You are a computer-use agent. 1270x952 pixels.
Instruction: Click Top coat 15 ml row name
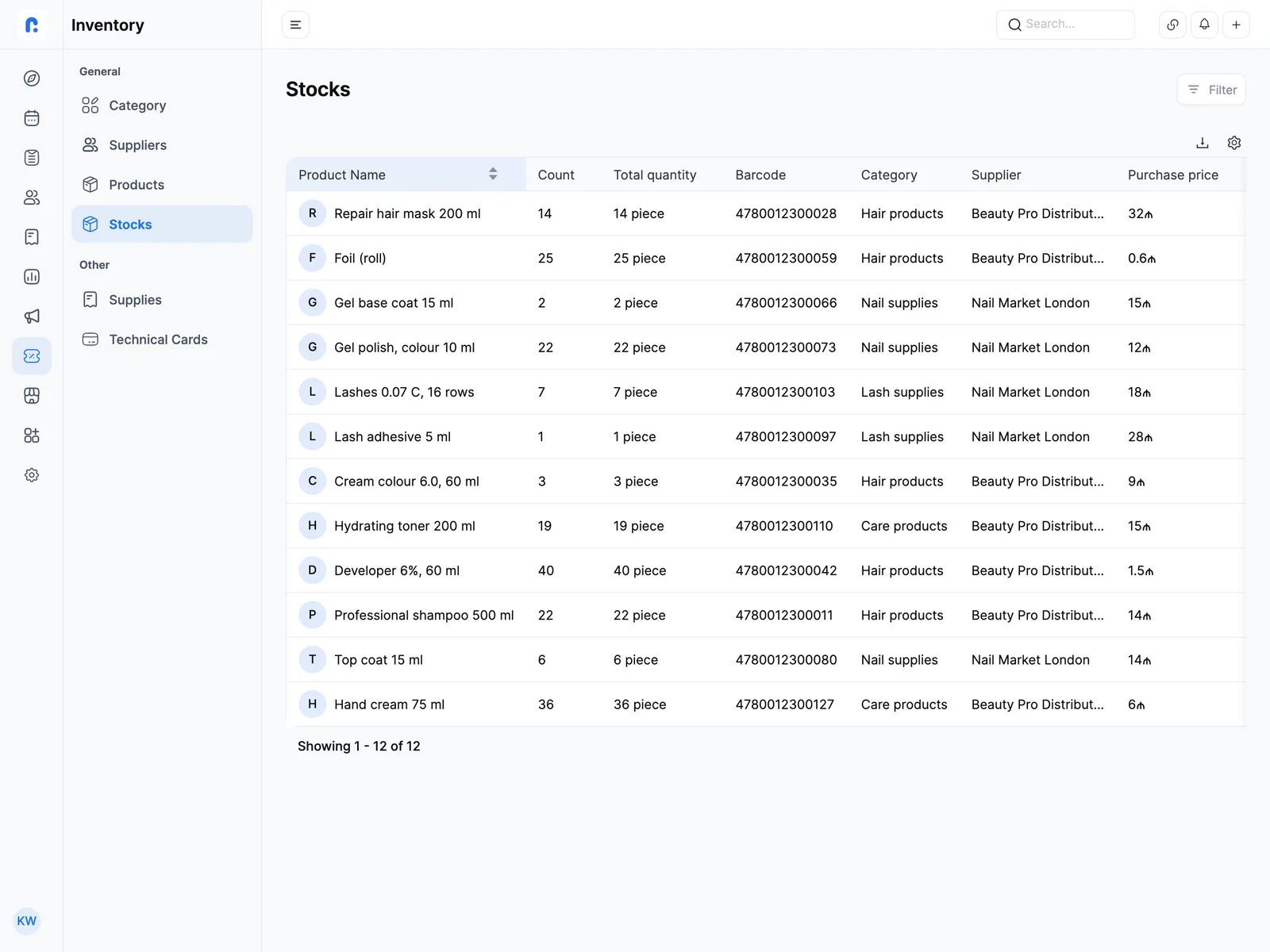pos(379,660)
